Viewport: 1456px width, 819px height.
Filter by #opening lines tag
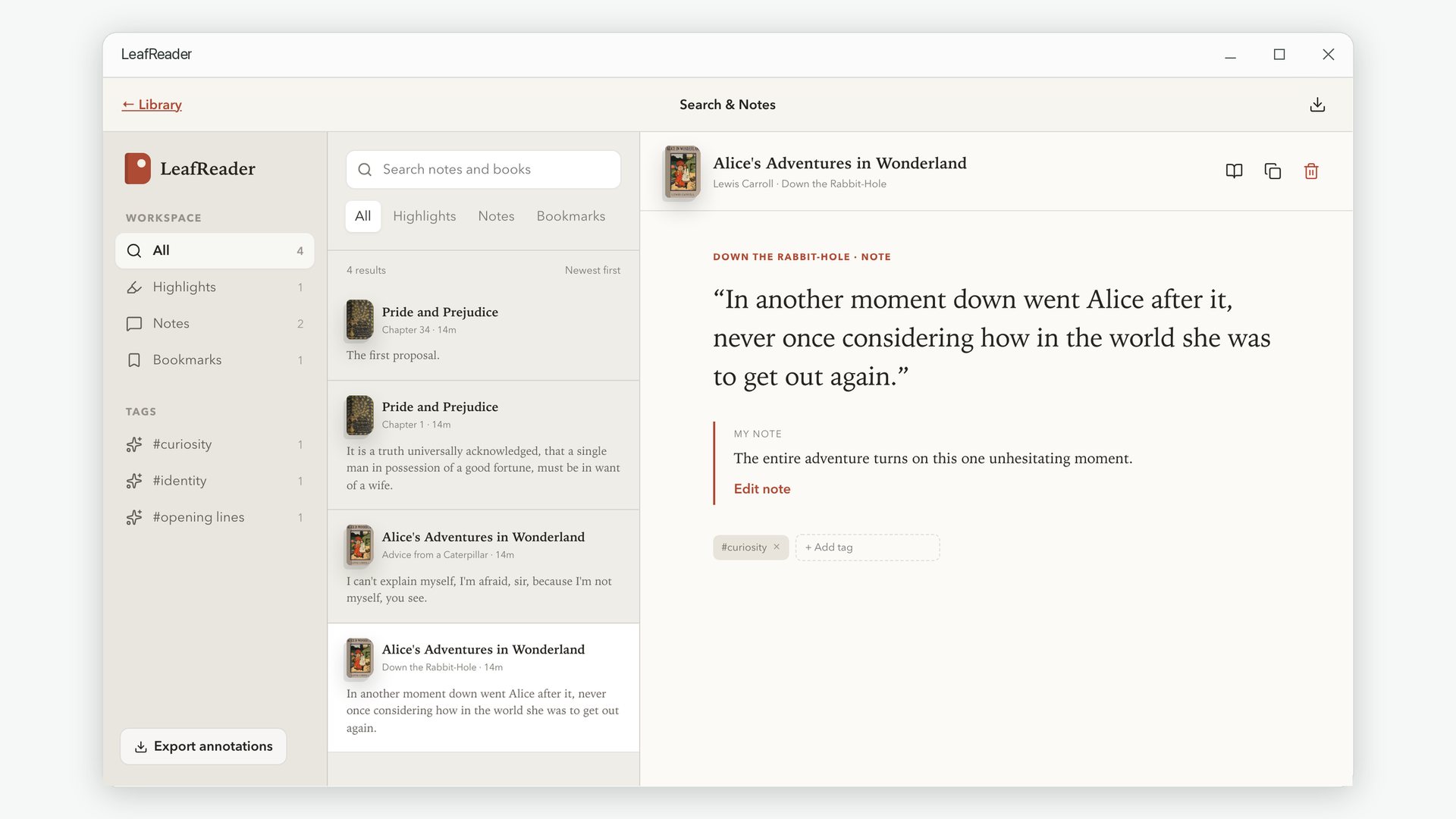pos(215,517)
